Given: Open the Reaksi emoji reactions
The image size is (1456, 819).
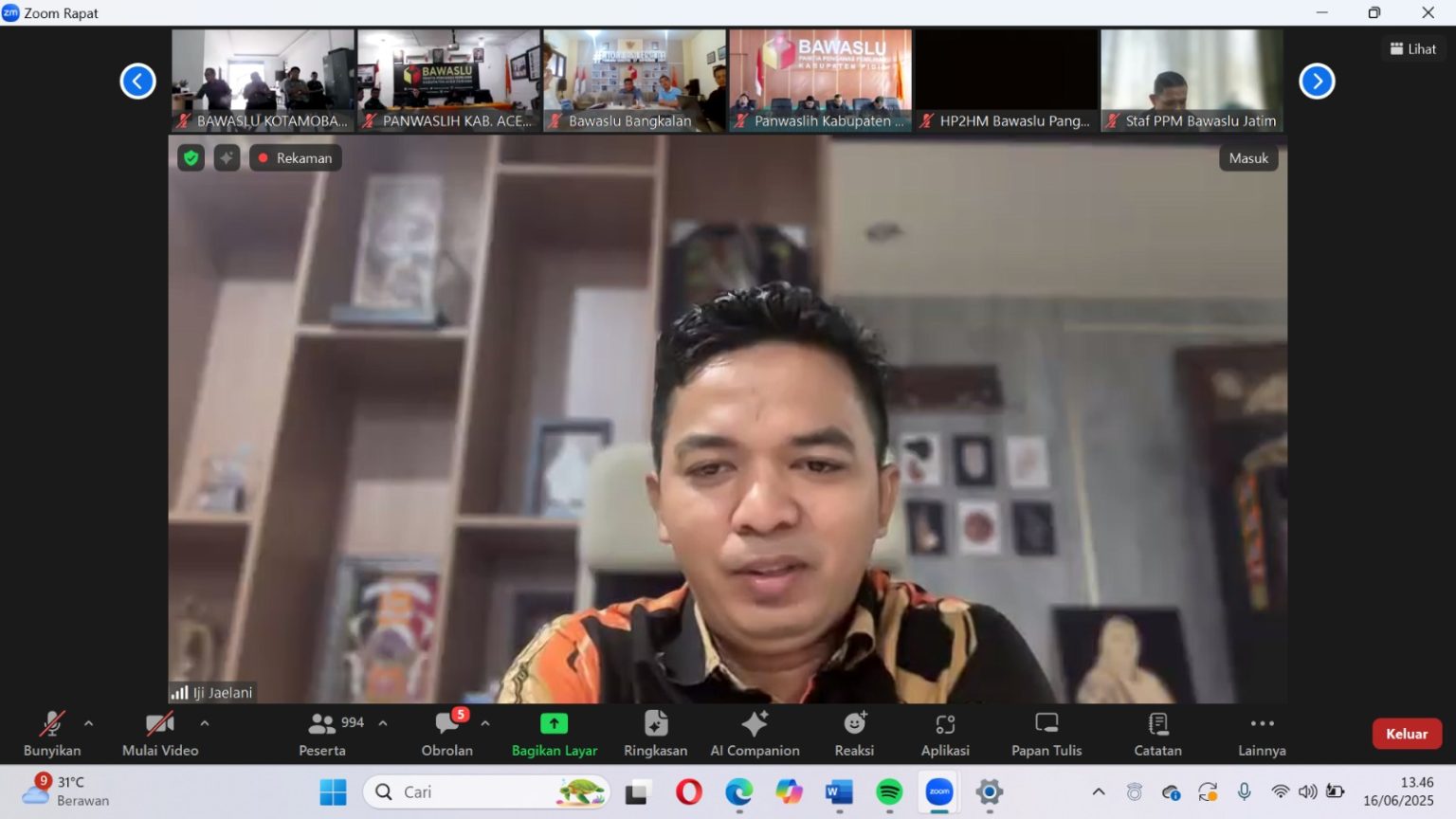Looking at the screenshot, I should (854, 733).
